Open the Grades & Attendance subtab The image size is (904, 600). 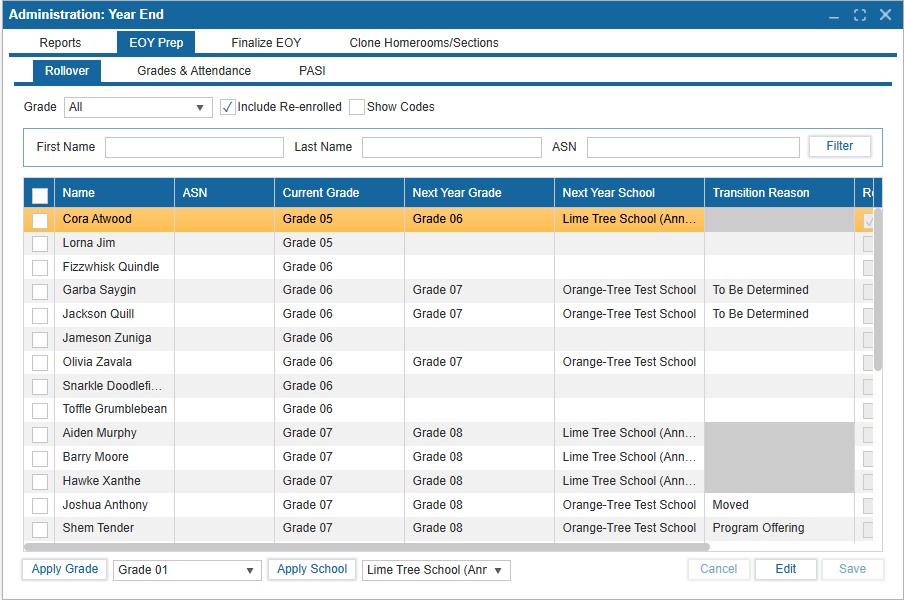194,71
